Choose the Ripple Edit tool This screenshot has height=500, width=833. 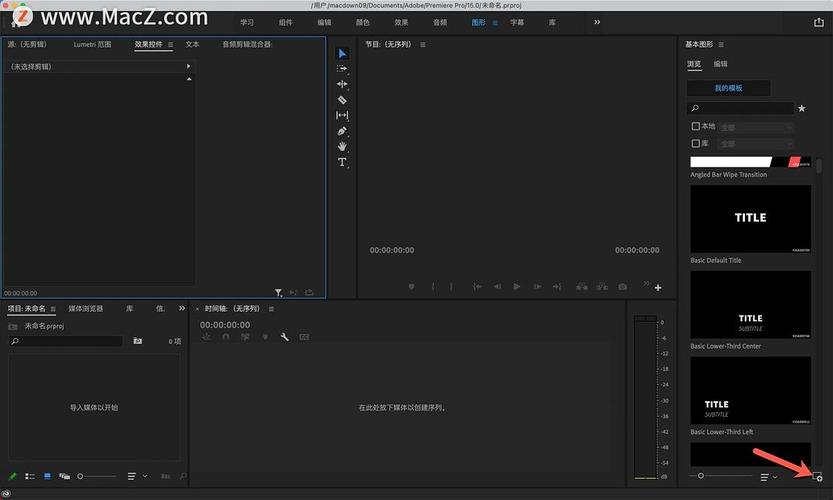[342, 84]
